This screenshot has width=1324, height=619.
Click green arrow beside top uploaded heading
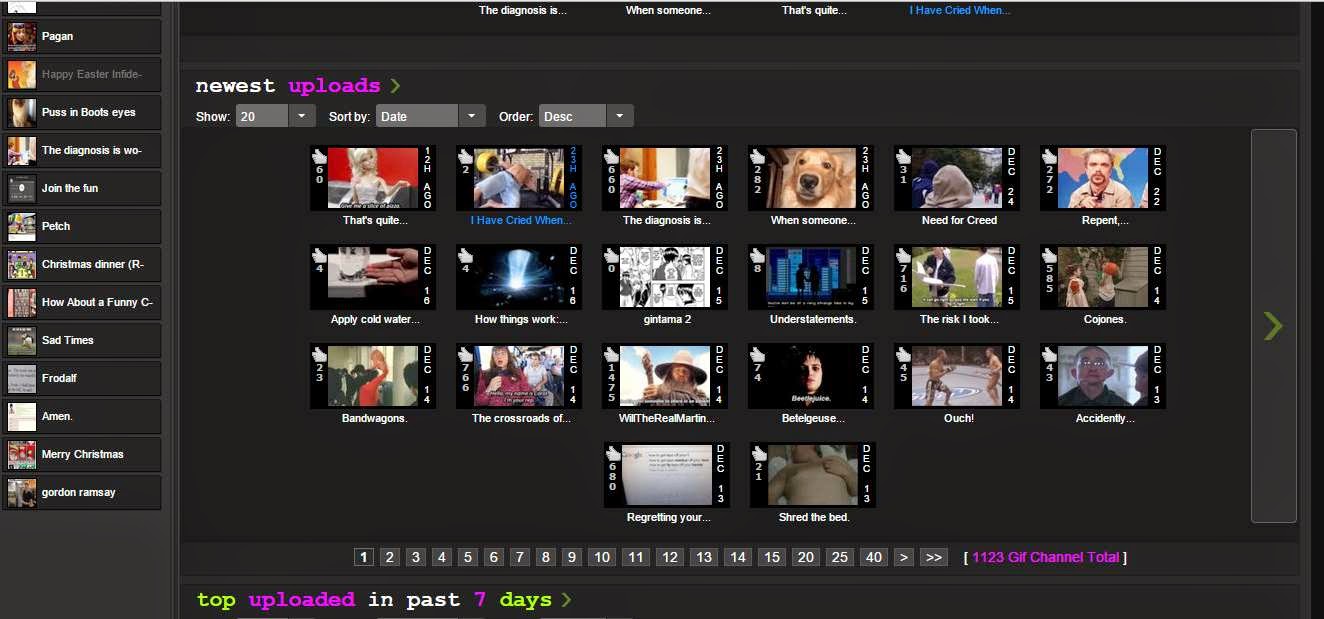click(567, 600)
